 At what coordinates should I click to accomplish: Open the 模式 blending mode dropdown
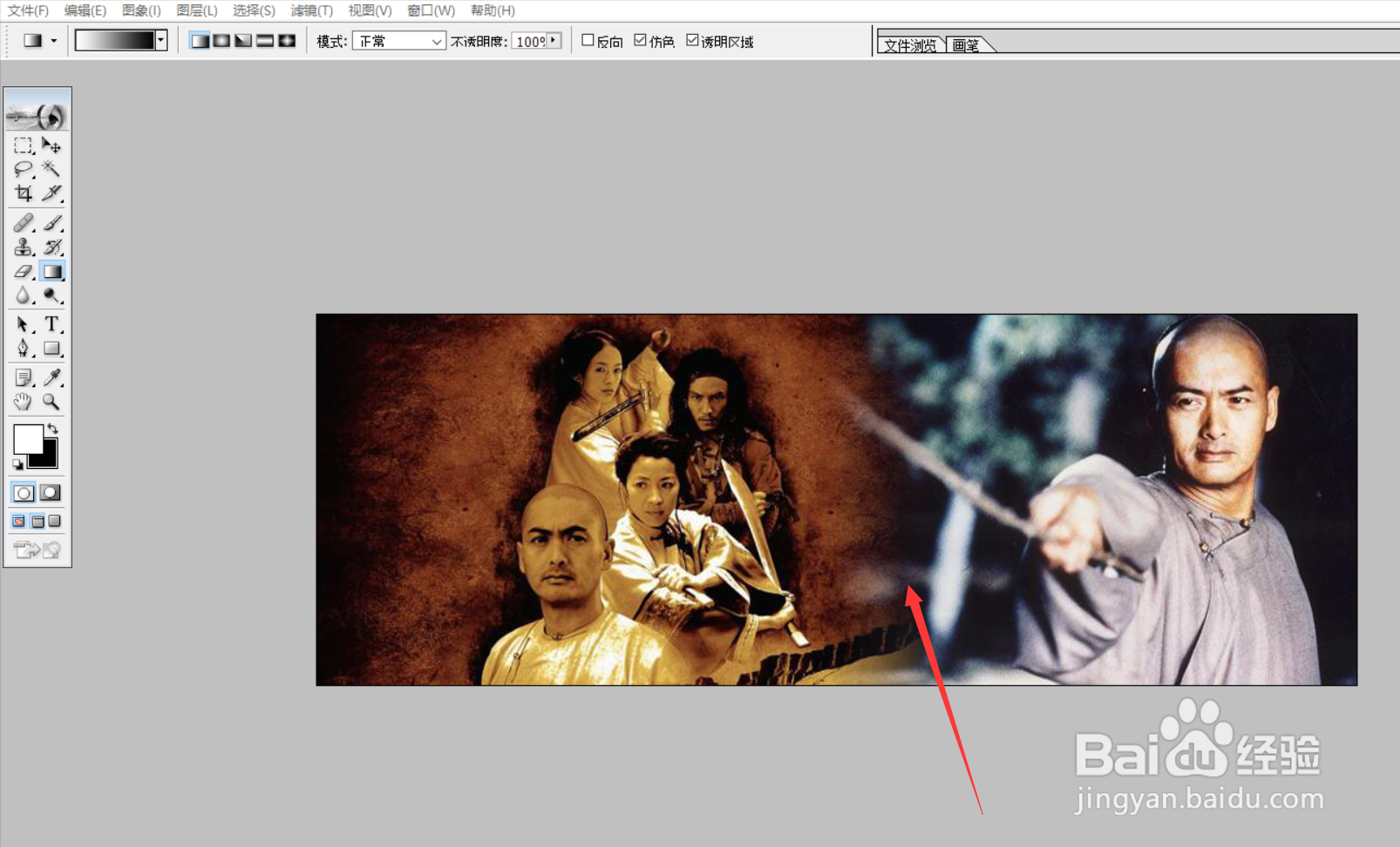[399, 41]
